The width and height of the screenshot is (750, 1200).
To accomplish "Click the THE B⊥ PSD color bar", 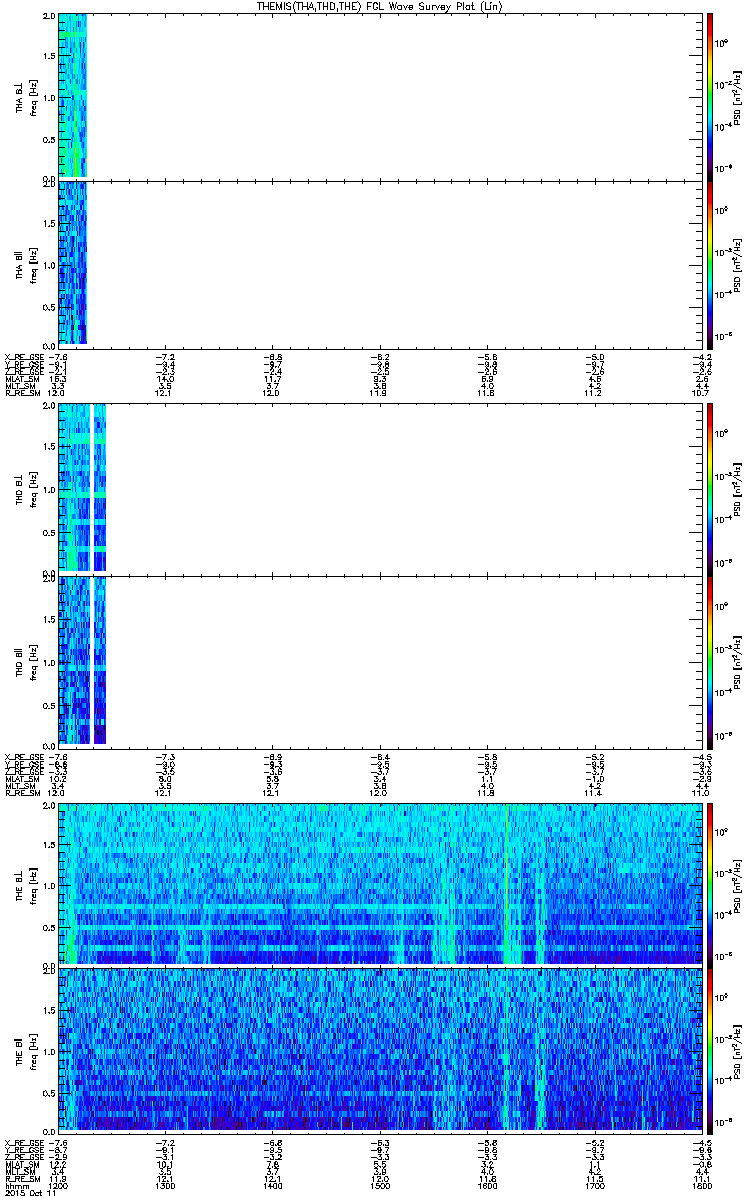I will coord(709,885).
